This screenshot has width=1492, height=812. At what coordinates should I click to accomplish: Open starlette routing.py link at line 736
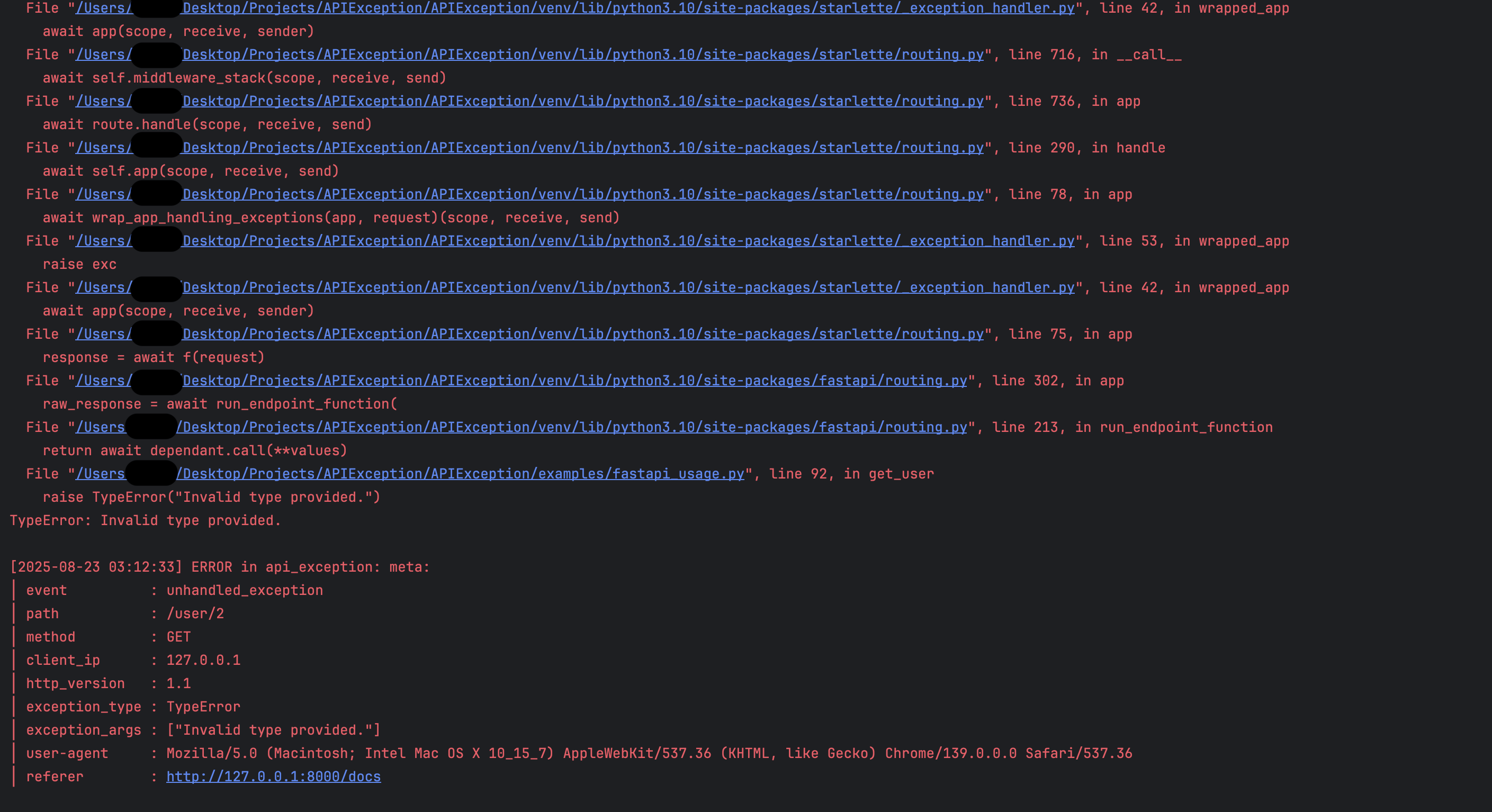click(x=529, y=101)
